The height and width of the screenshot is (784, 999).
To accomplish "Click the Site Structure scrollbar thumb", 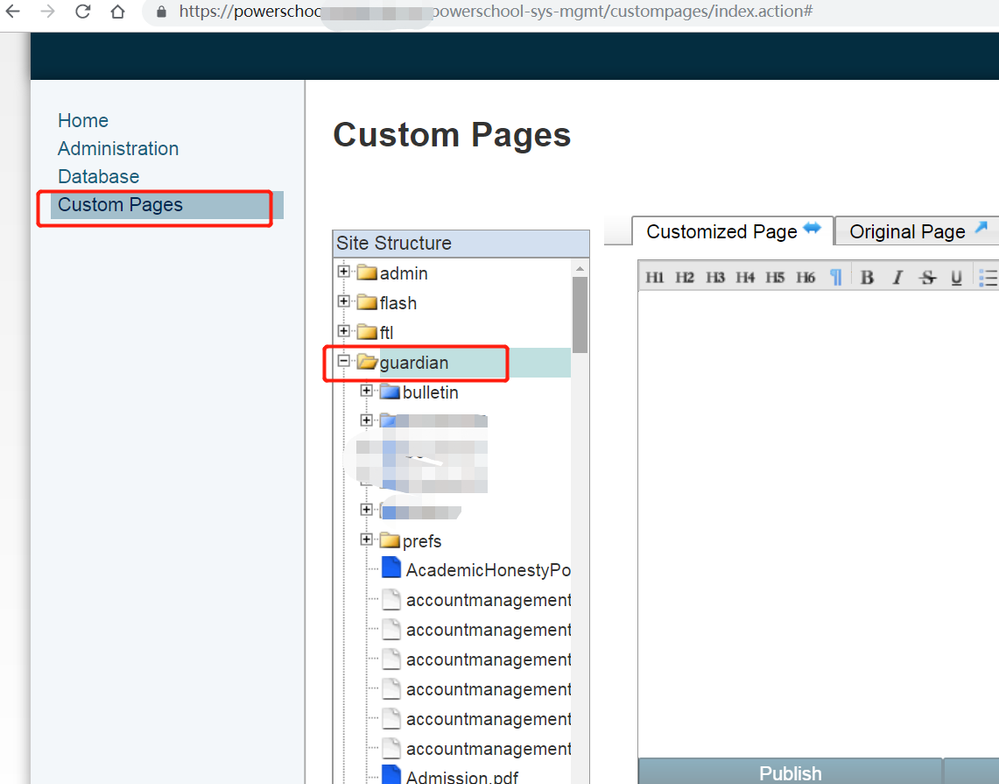I will (580, 315).
